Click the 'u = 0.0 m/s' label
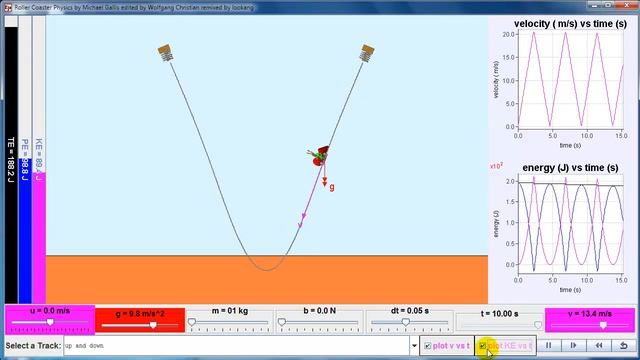This screenshot has height=360, width=640. click(50, 311)
